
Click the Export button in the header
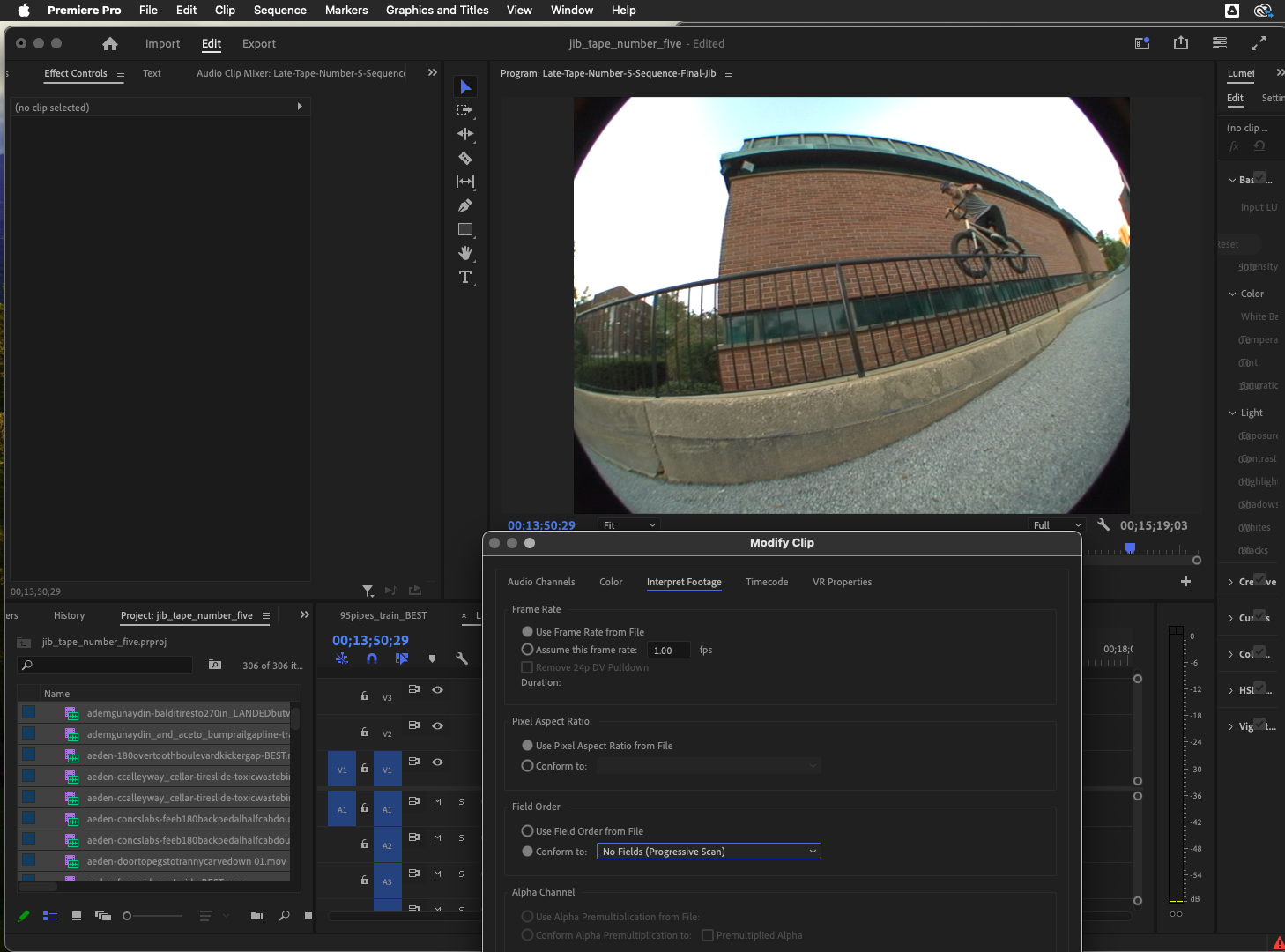click(258, 43)
